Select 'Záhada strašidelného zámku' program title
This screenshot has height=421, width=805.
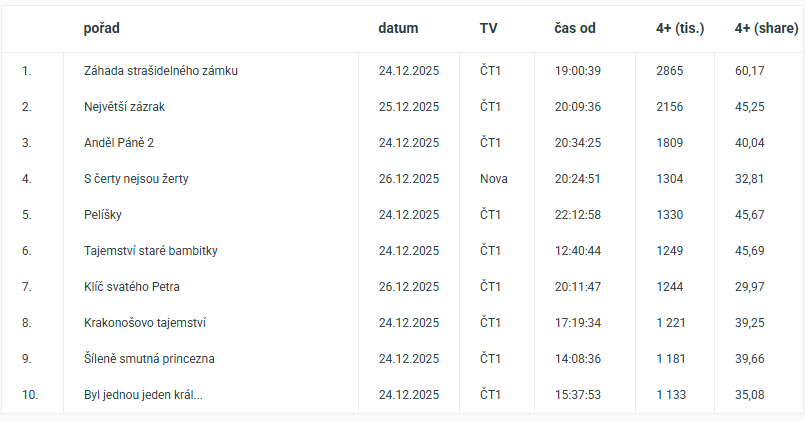click(x=161, y=71)
